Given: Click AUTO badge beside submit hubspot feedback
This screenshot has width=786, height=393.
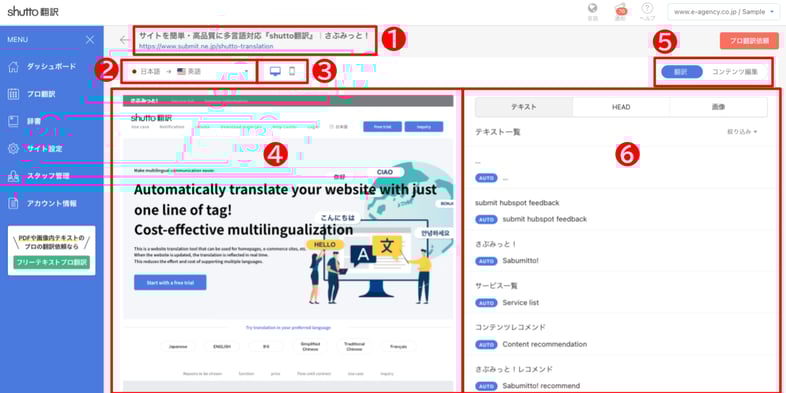Looking at the screenshot, I should [486, 219].
